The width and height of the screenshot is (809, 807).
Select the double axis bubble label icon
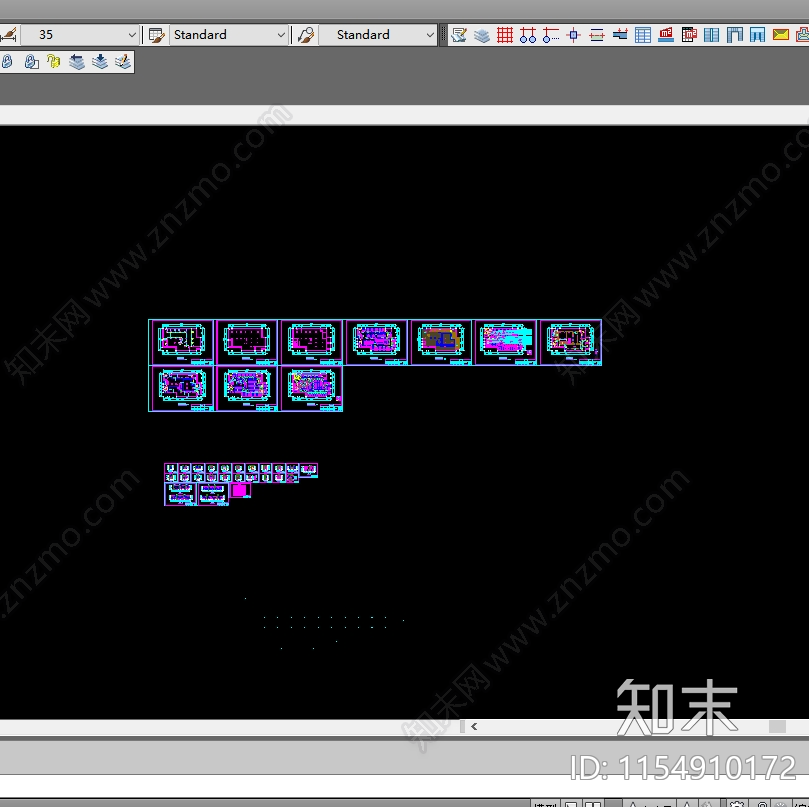tap(527, 35)
